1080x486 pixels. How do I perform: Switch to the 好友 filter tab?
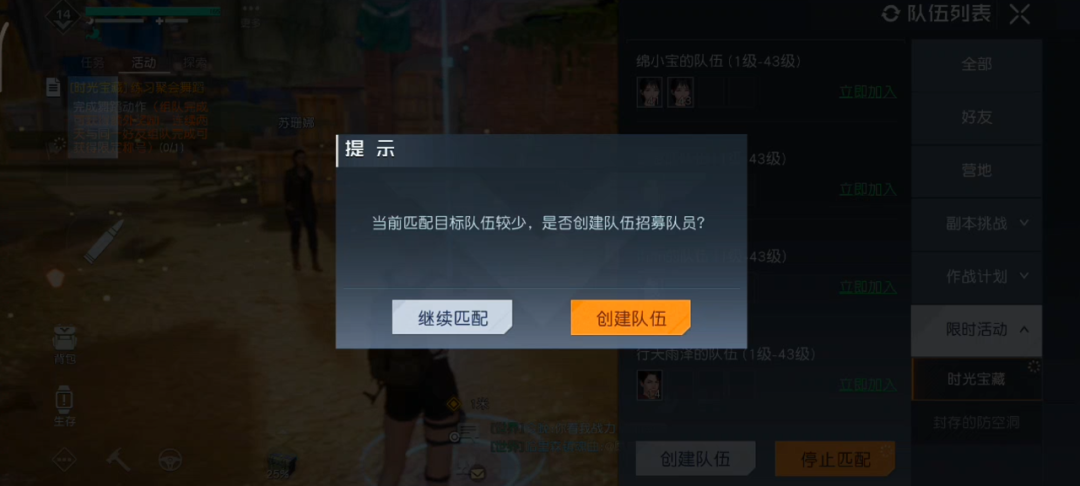(976, 117)
